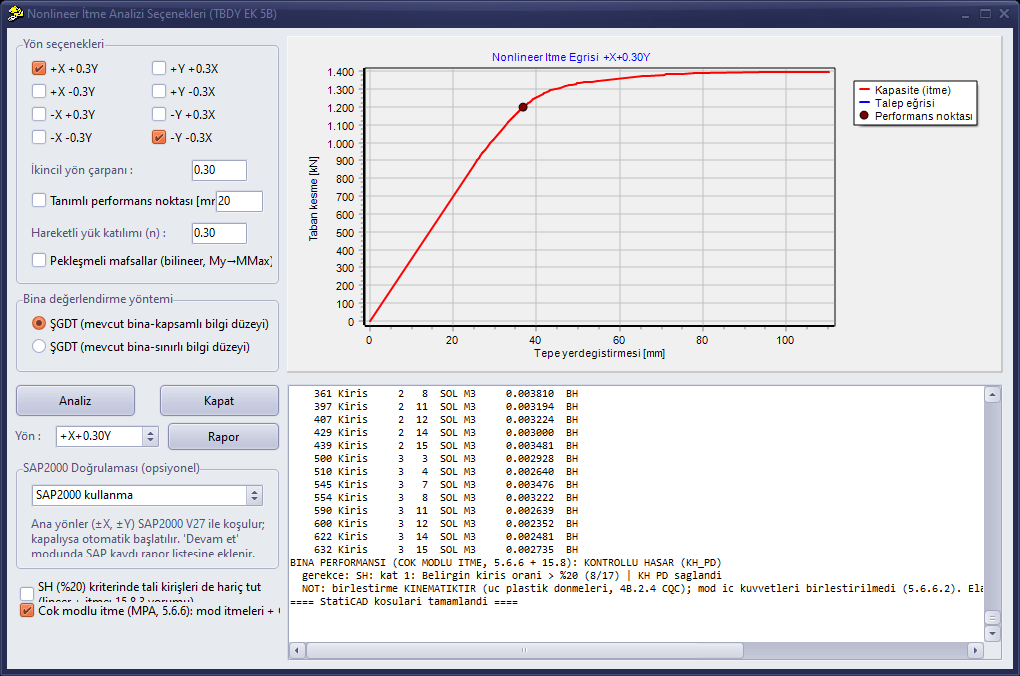Enable the +X -0.3Y direction checkbox

pyautogui.click(x=39, y=92)
